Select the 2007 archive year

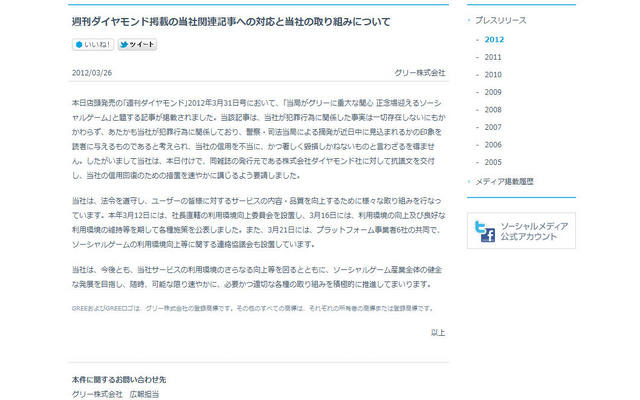[x=493, y=127]
